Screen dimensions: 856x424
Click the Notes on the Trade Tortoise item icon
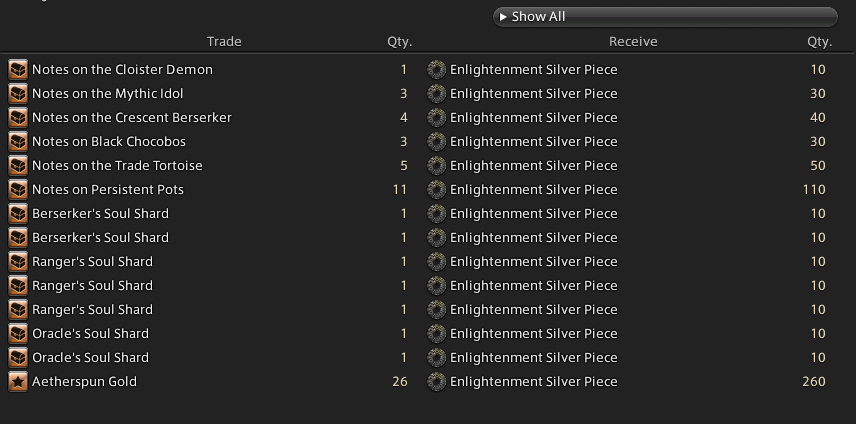point(18,166)
